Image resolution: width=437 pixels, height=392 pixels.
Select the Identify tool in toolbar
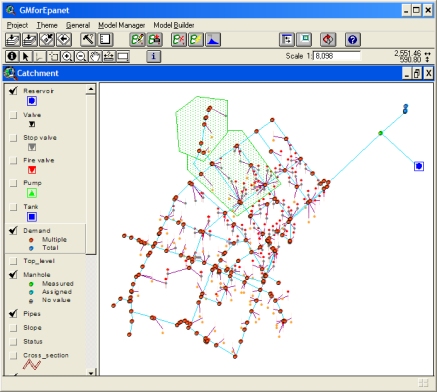pyautogui.click(x=12, y=56)
